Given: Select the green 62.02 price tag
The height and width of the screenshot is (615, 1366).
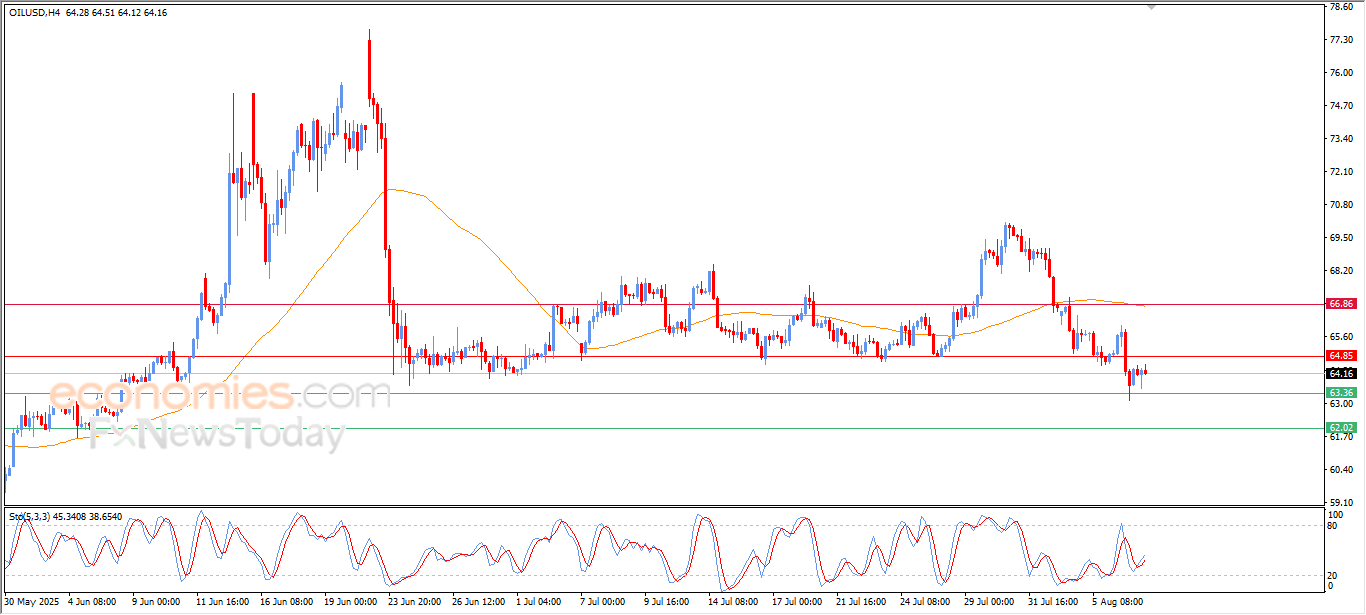Looking at the screenshot, I should 1341,428.
